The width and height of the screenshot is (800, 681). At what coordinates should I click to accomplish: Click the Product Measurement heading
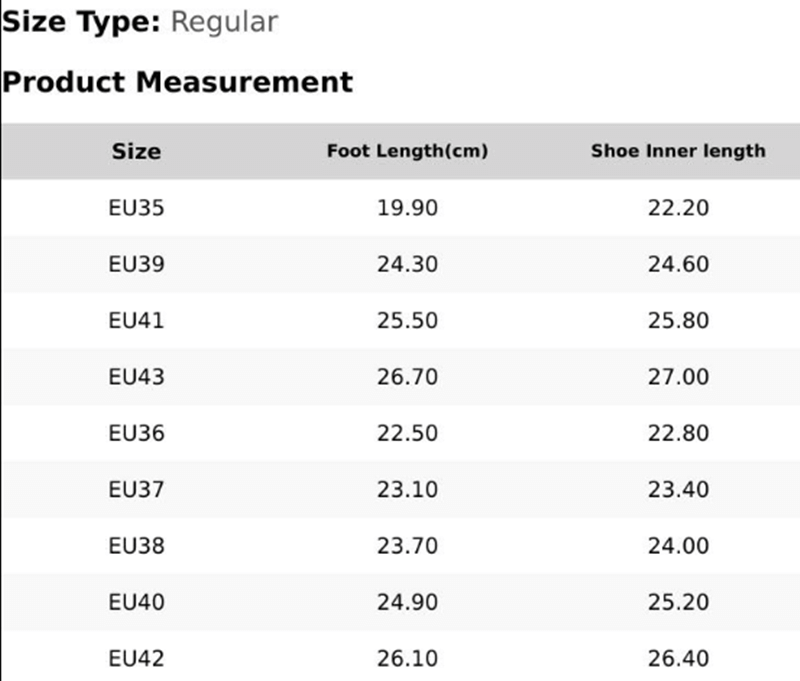pyautogui.click(x=177, y=82)
